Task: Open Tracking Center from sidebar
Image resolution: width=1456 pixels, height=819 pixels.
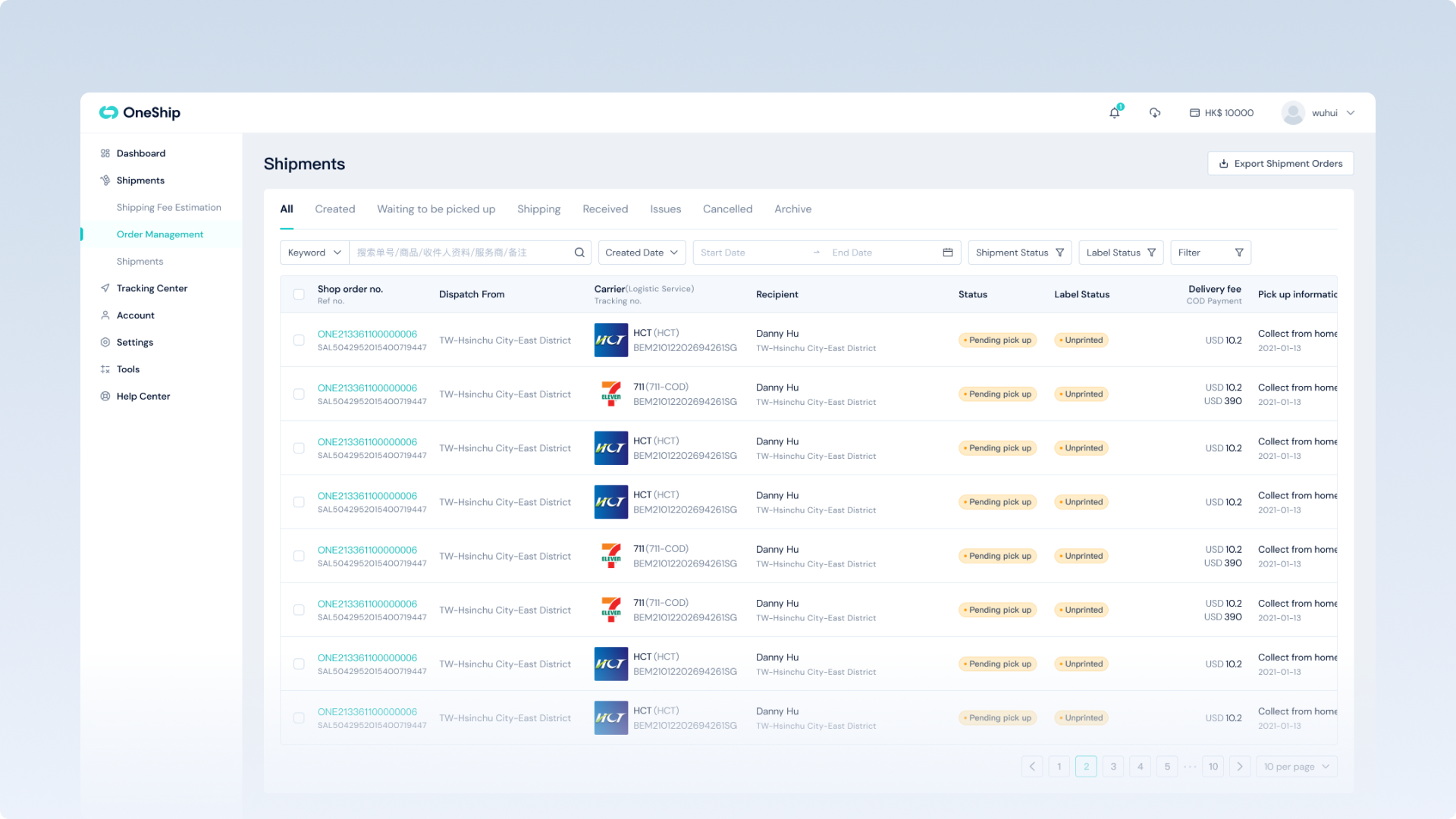Action: pos(152,288)
